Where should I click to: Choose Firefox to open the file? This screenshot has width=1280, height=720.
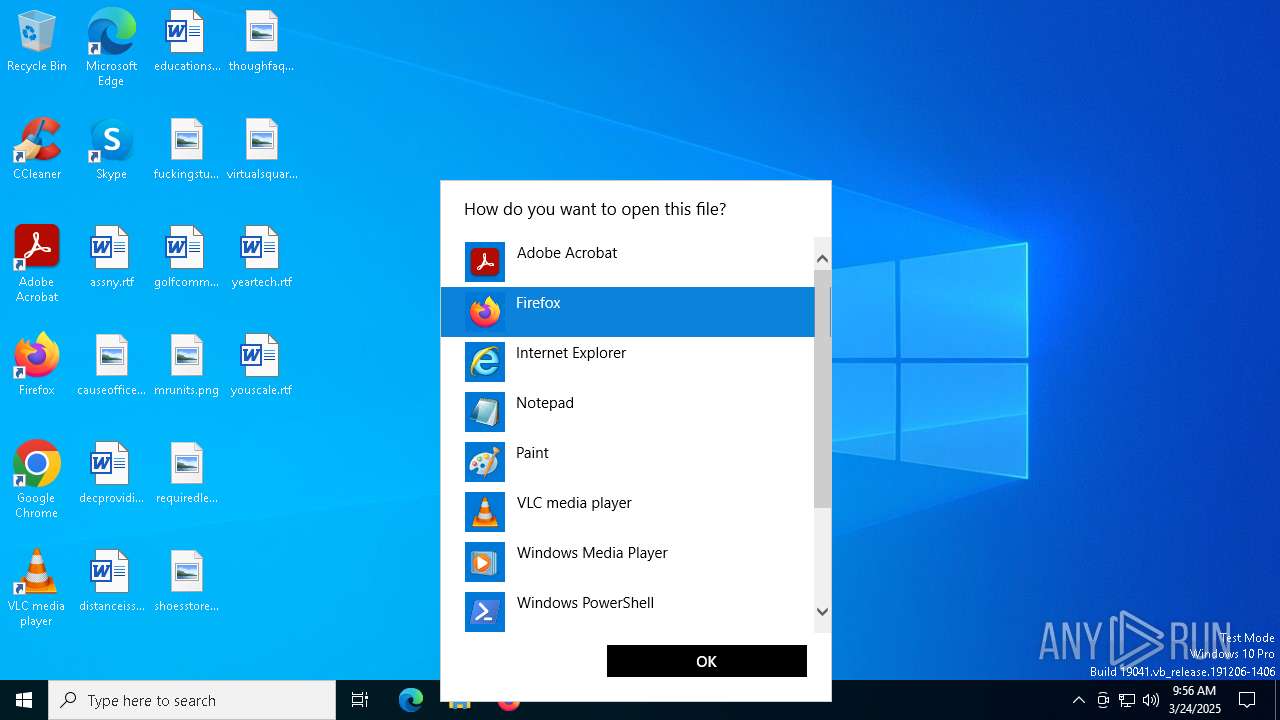click(628, 312)
